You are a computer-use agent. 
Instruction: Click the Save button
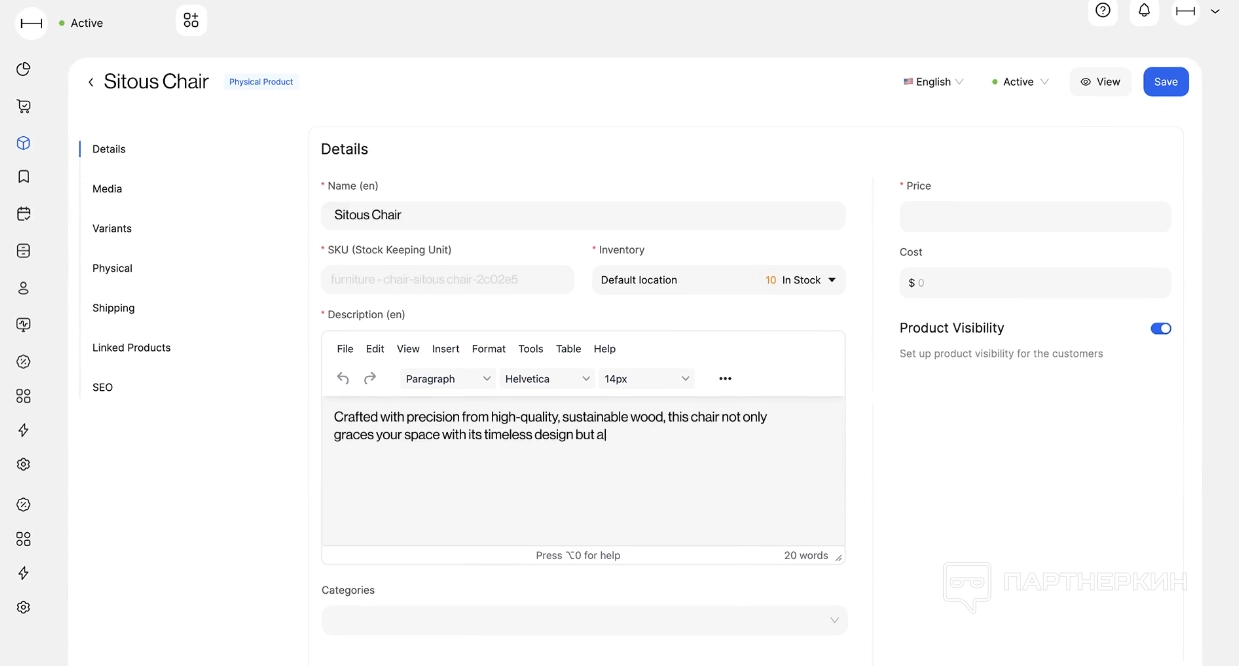click(1165, 82)
